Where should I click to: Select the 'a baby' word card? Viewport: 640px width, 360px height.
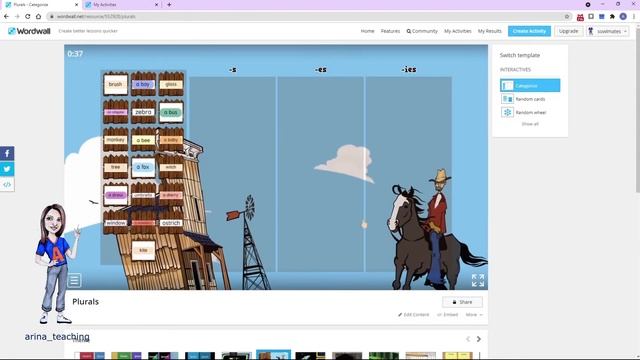(x=171, y=140)
